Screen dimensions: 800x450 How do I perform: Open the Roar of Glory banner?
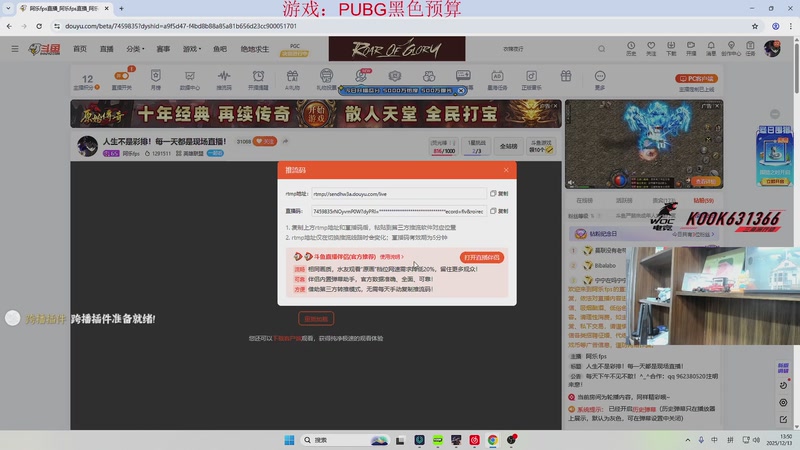pos(397,49)
